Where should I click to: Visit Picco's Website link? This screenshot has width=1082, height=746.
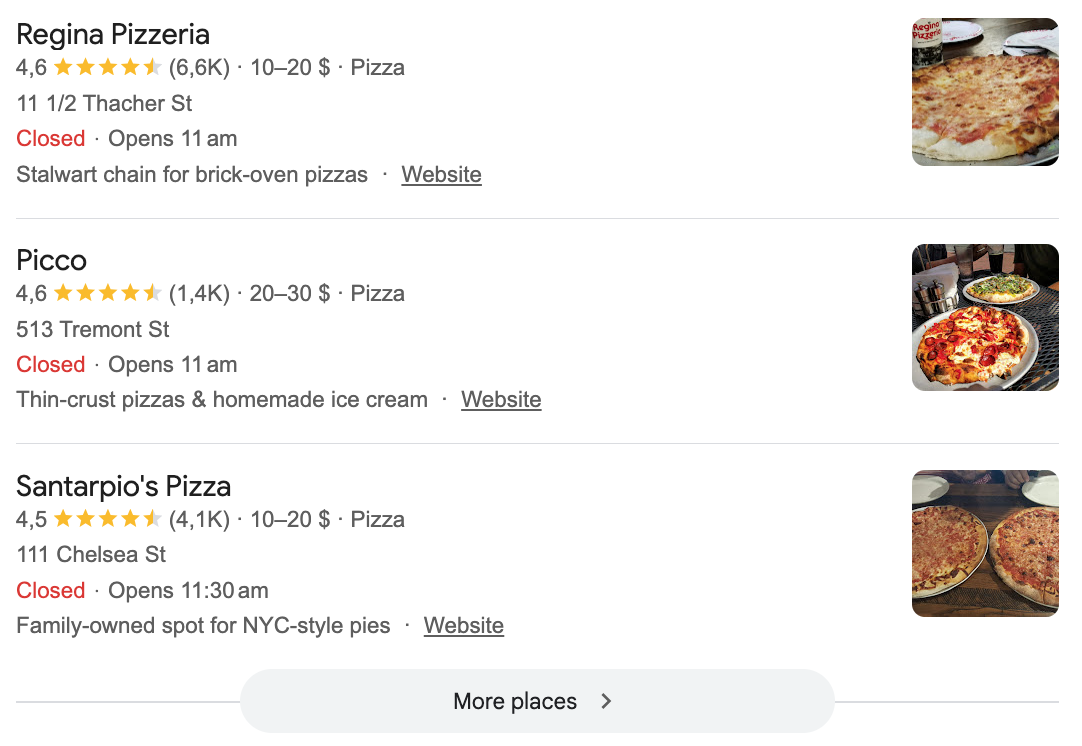501,400
